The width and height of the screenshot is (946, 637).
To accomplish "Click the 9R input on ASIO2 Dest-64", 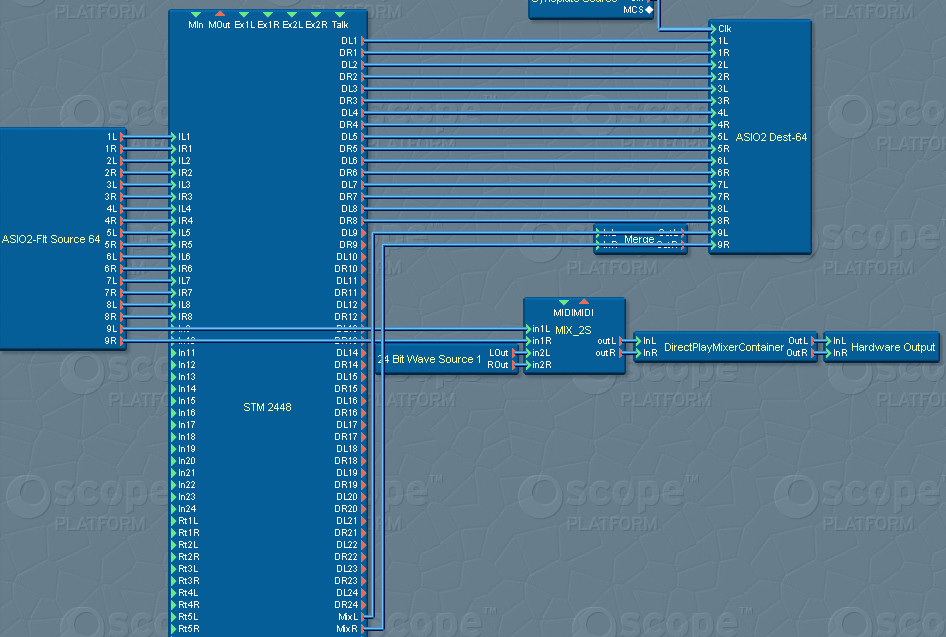I will (713, 245).
